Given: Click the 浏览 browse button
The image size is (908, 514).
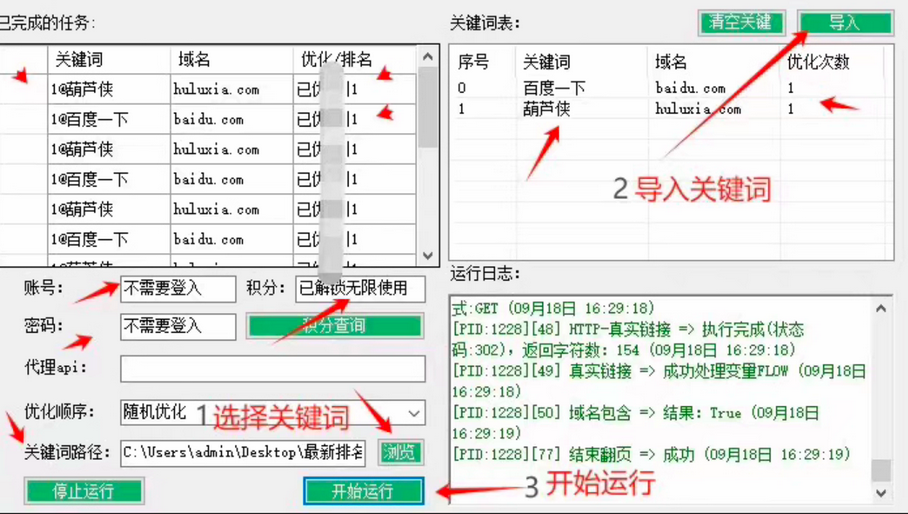Looking at the screenshot, I should 400,453.
